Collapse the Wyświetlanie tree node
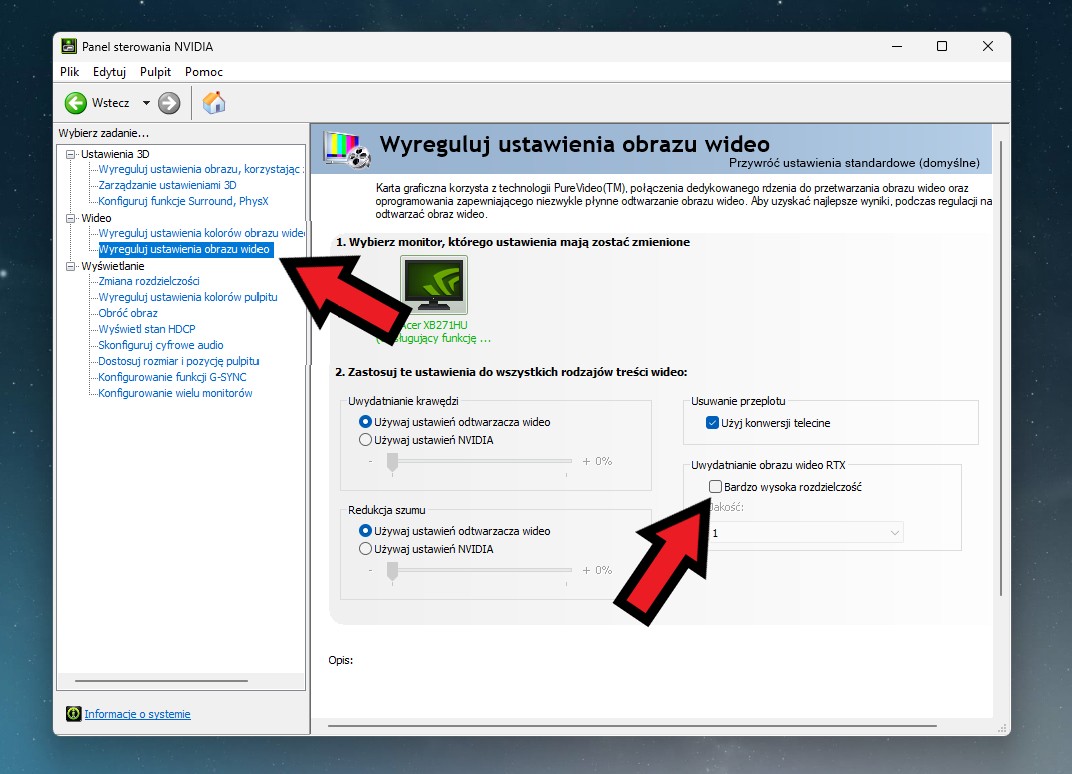This screenshot has height=774, width=1072. tap(71, 266)
